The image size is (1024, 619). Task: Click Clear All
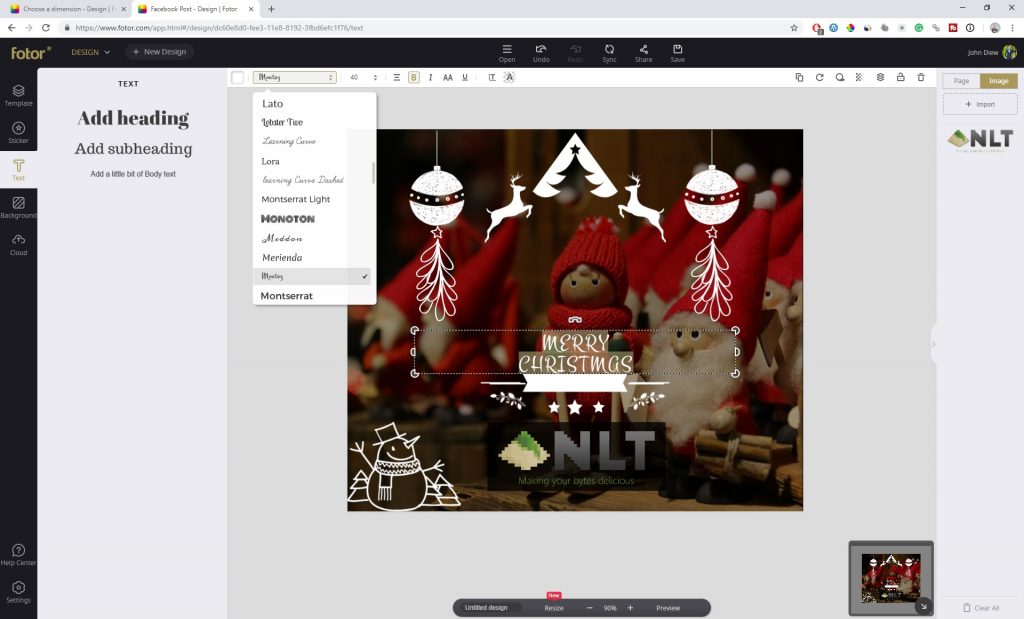[x=981, y=607]
